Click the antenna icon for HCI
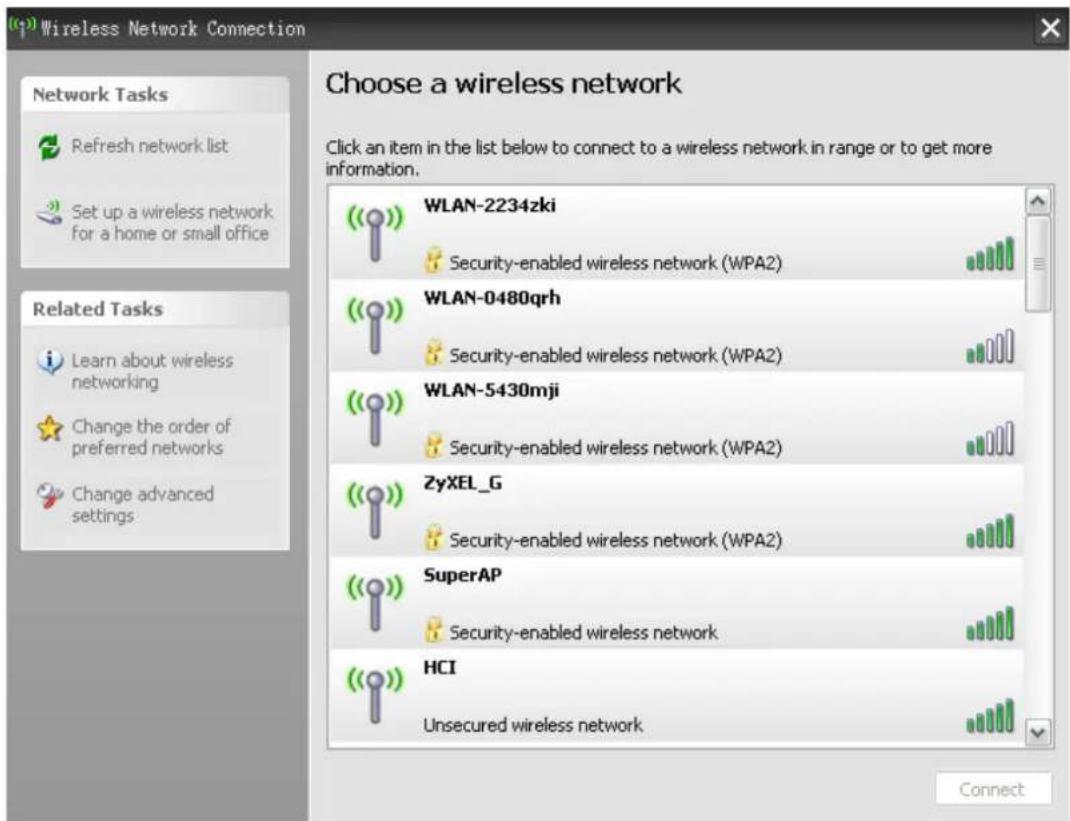The width and height of the screenshot is (1070, 821). tap(375, 695)
